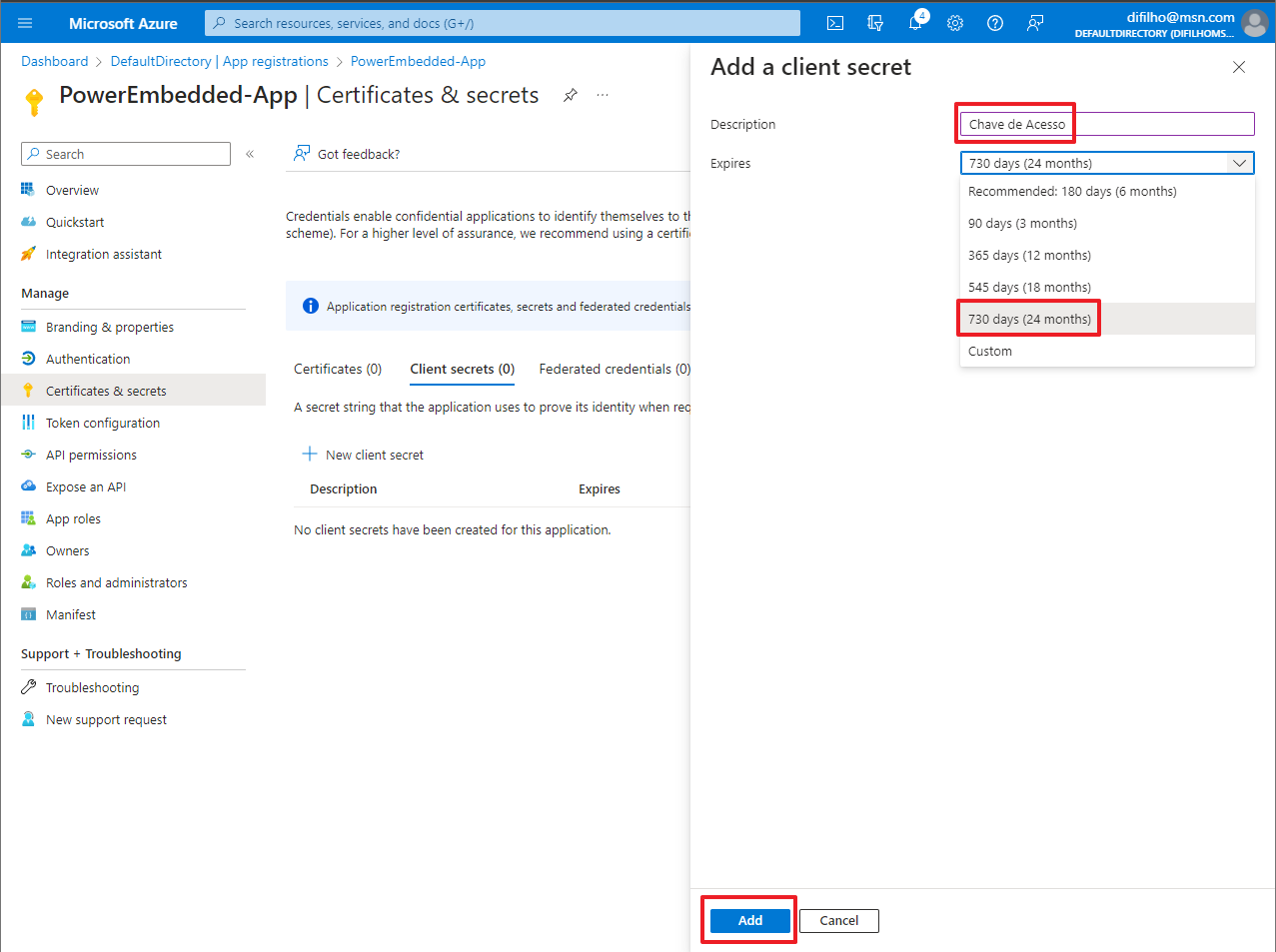This screenshot has width=1276, height=952.
Task: Open the Federated credentials tab
Action: (614, 369)
